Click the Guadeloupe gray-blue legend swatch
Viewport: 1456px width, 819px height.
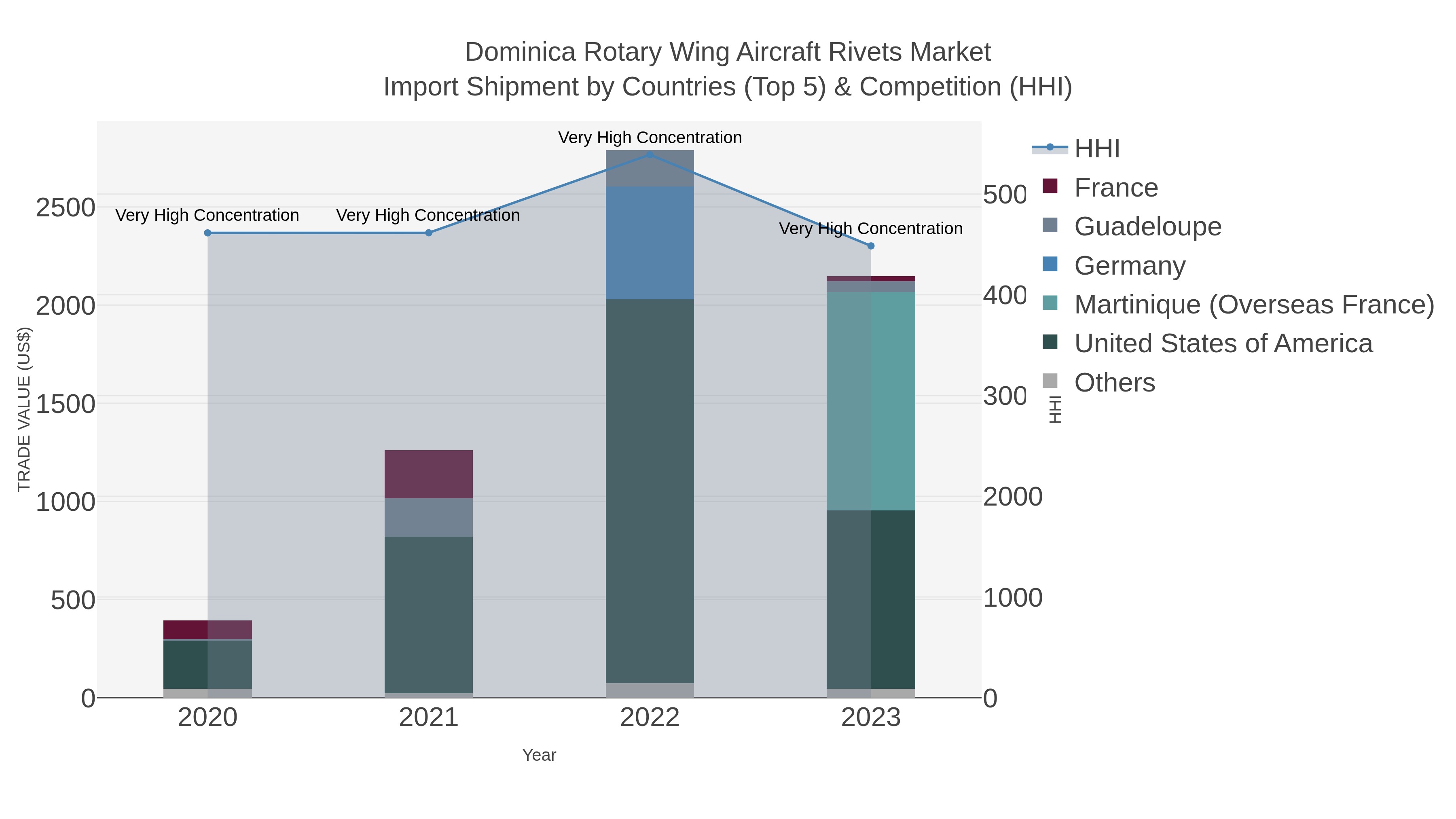(1050, 225)
